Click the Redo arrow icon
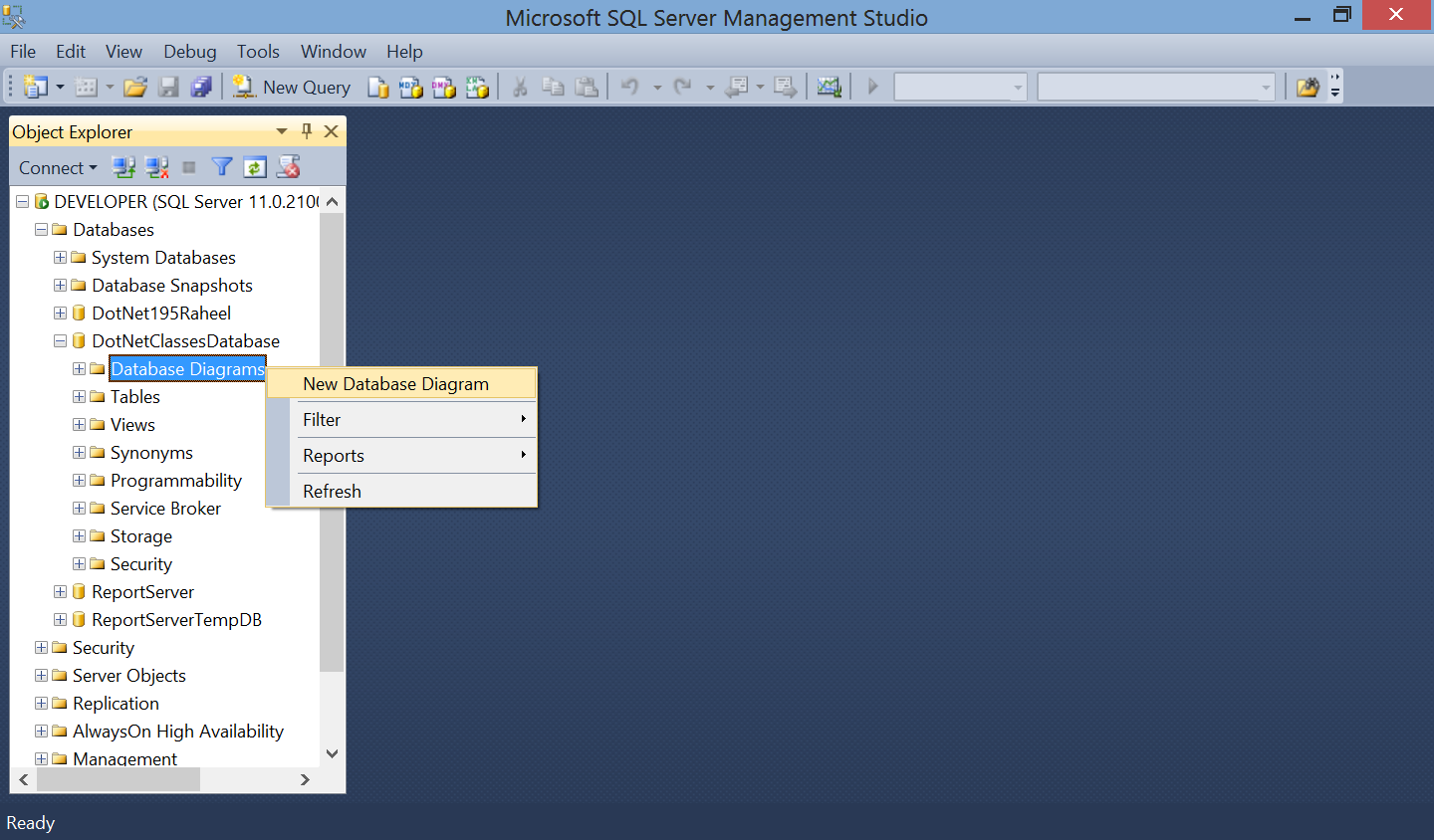This screenshot has height=840, width=1434. [x=683, y=88]
